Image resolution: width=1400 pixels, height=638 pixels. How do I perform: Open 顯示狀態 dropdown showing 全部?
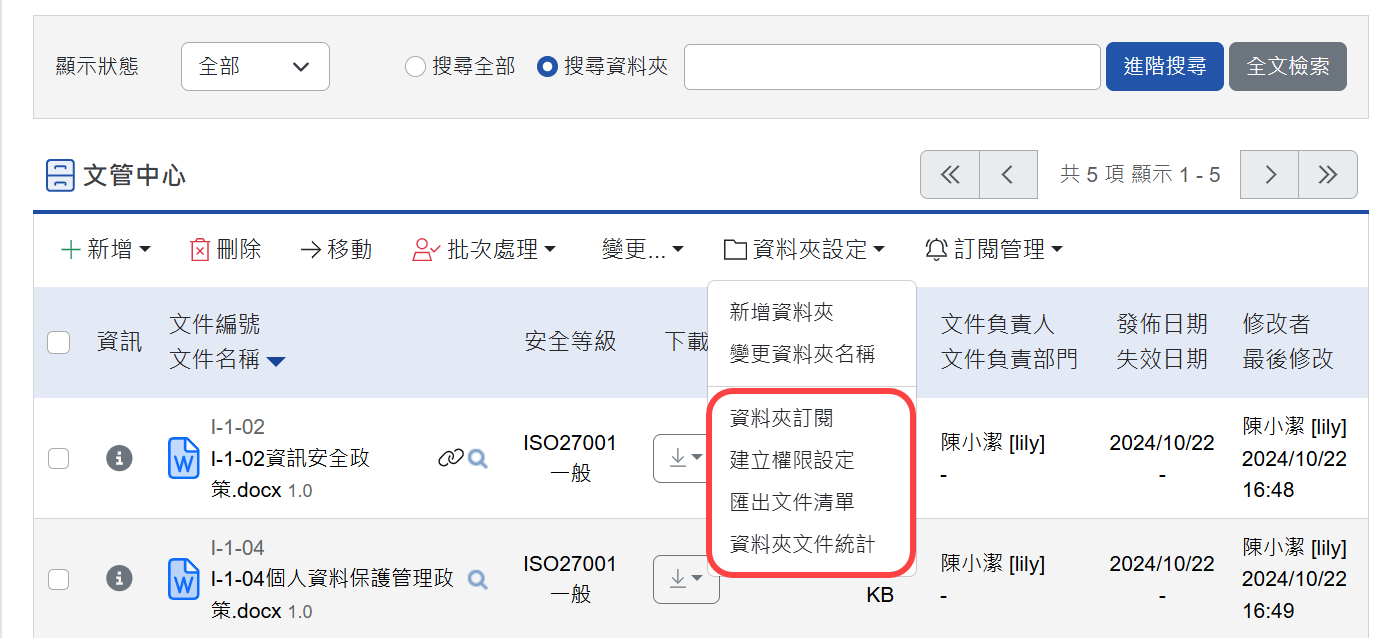tap(255, 67)
